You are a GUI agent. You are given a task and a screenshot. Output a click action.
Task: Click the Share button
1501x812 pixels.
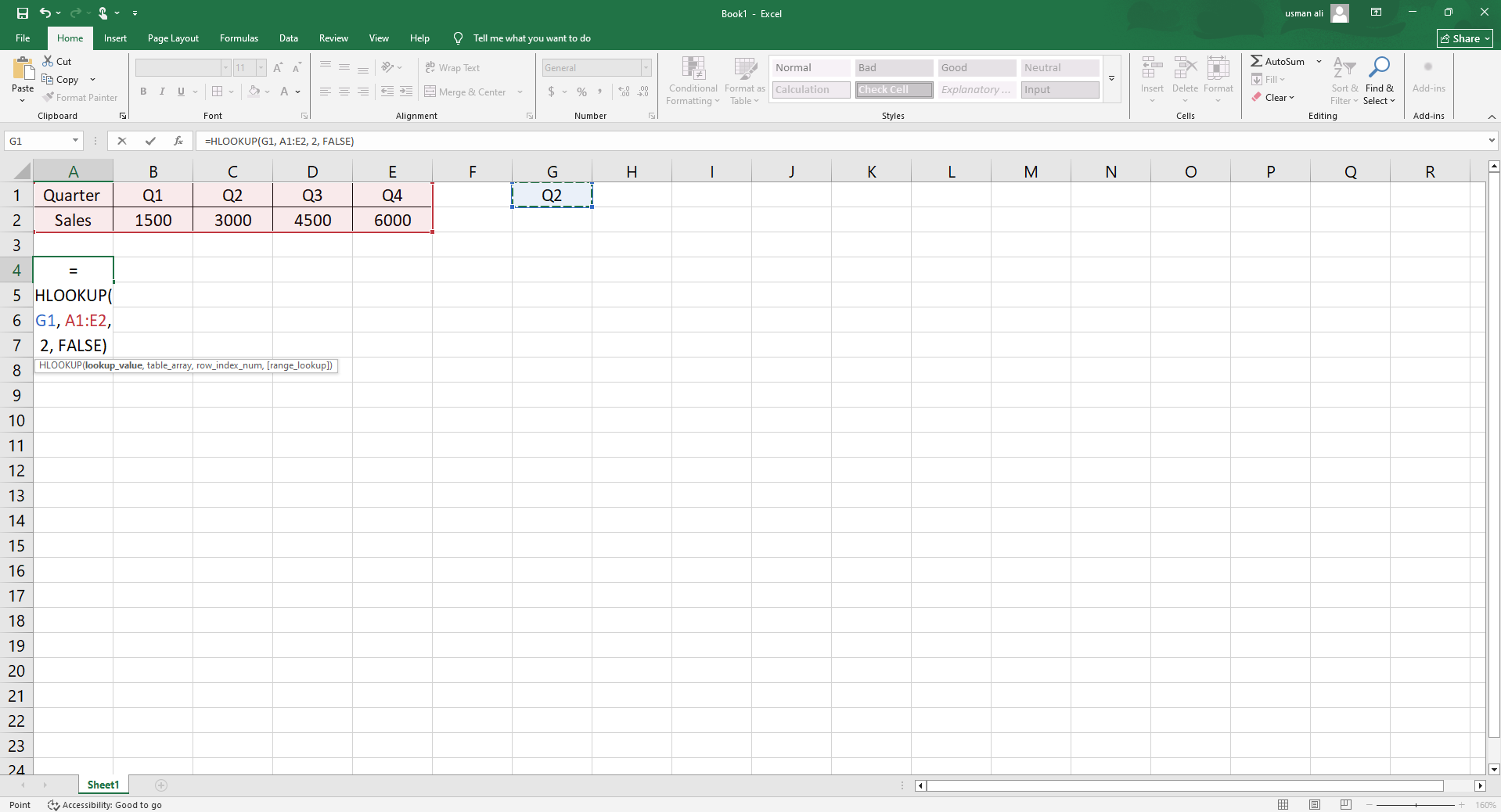coord(1465,38)
